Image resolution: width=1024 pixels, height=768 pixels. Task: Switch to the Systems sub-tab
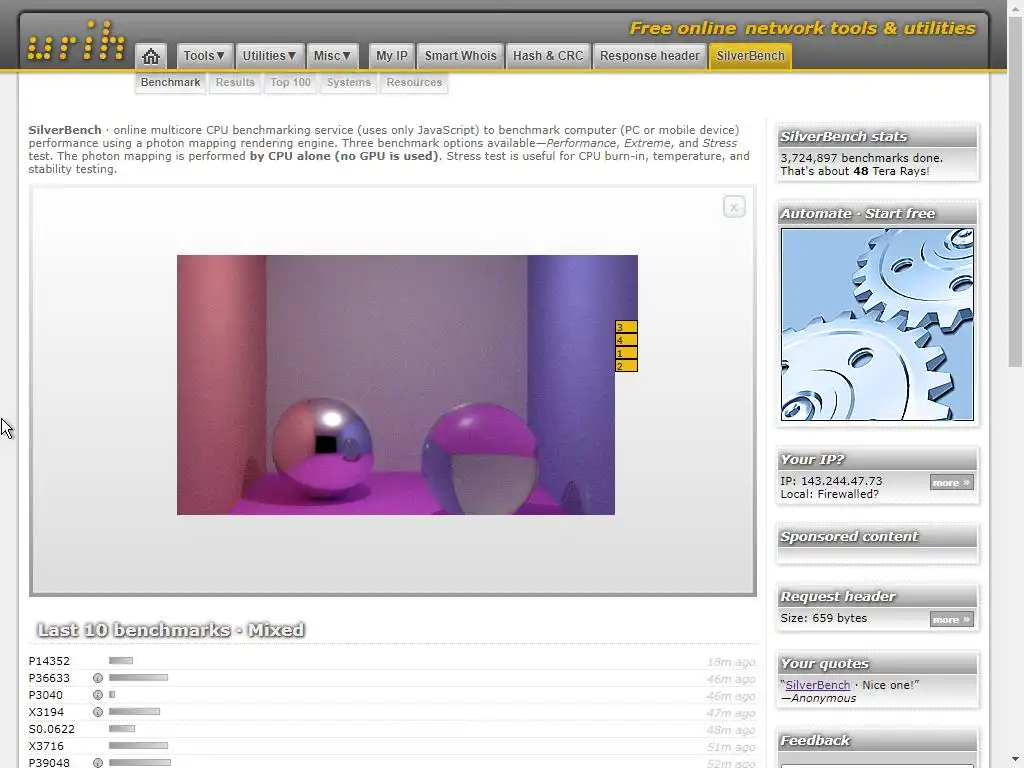[349, 83]
